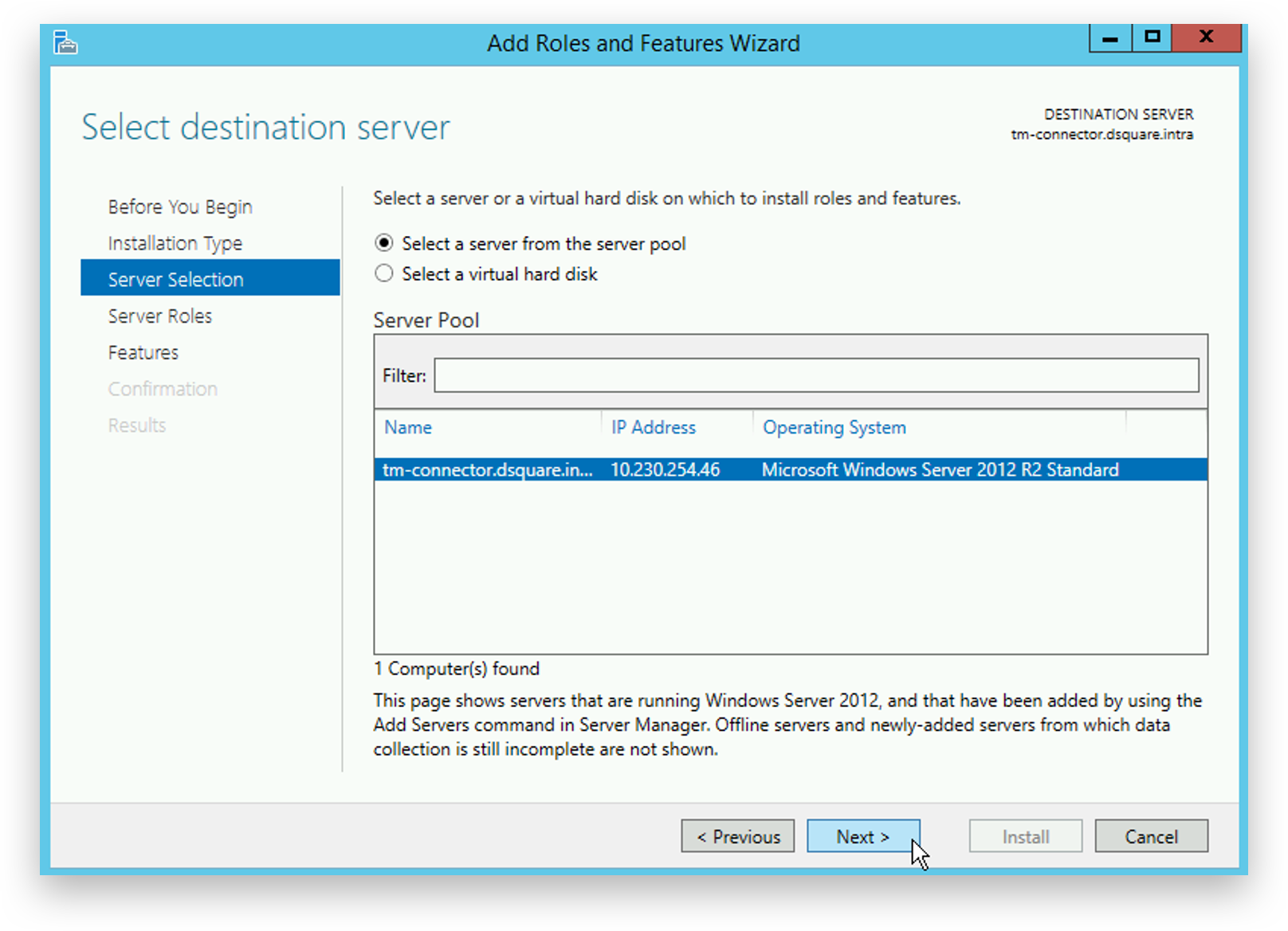
Task: Switch to the Features step
Action: tap(143, 352)
